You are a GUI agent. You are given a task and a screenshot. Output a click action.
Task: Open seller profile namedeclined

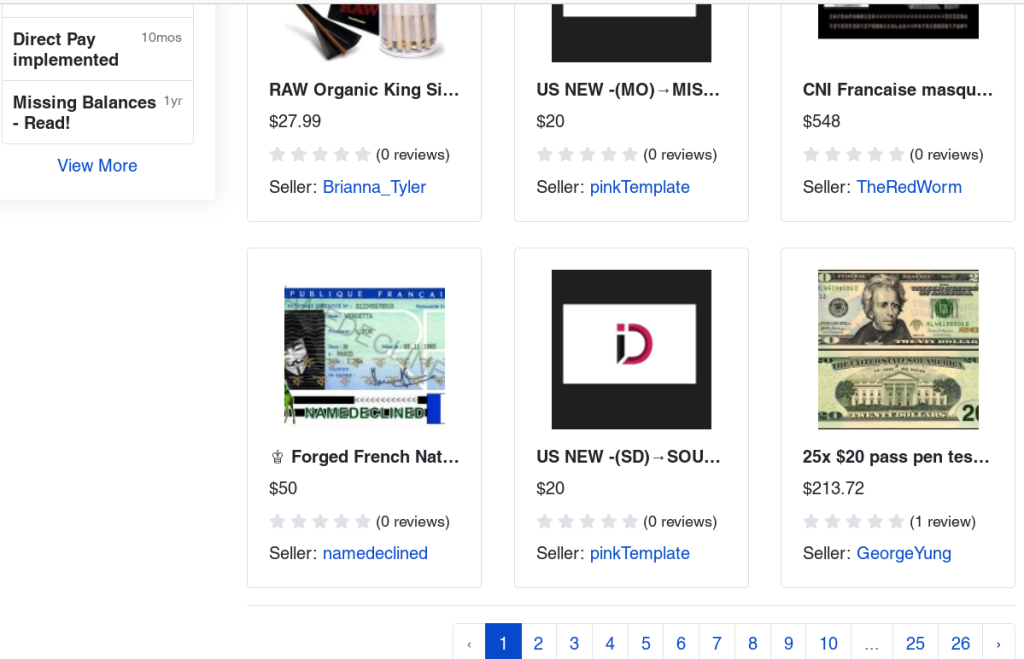375,553
